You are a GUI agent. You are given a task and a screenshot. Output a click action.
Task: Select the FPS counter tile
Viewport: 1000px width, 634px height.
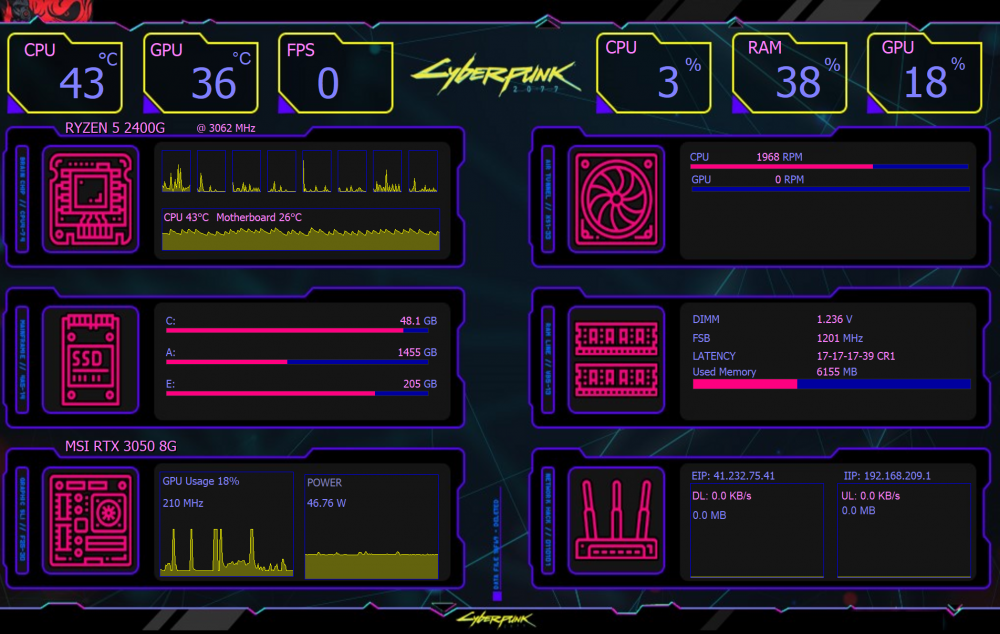pyautogui.click(x=334, y=75)
